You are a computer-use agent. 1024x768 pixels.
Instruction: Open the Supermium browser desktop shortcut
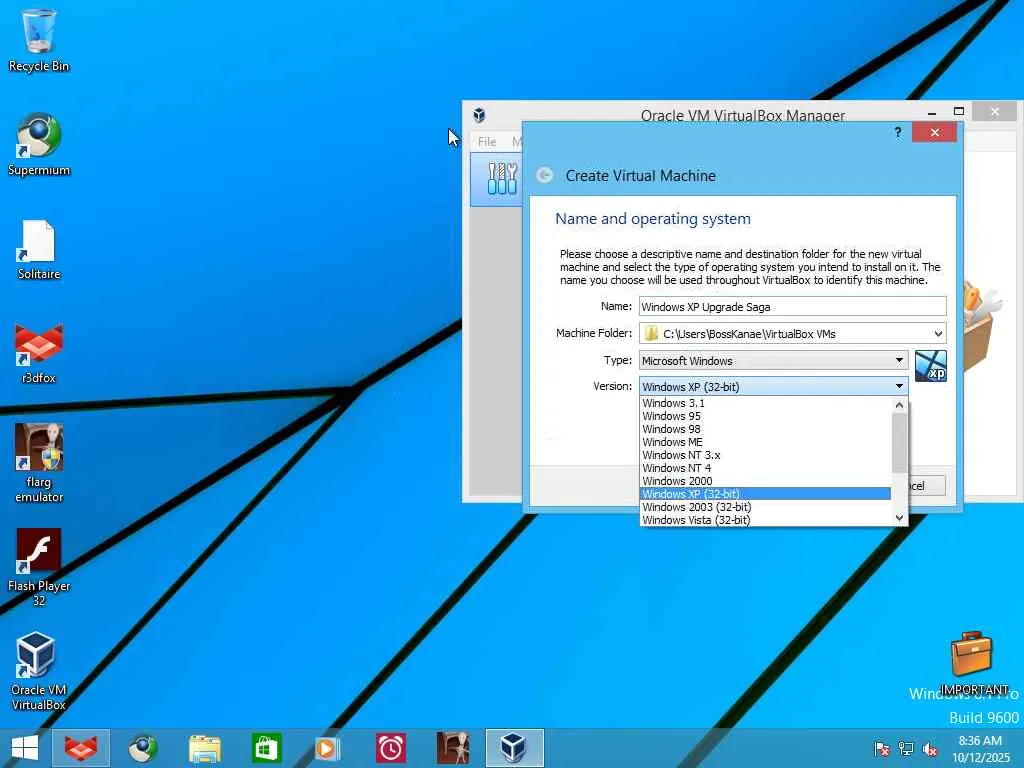[39, 144]
